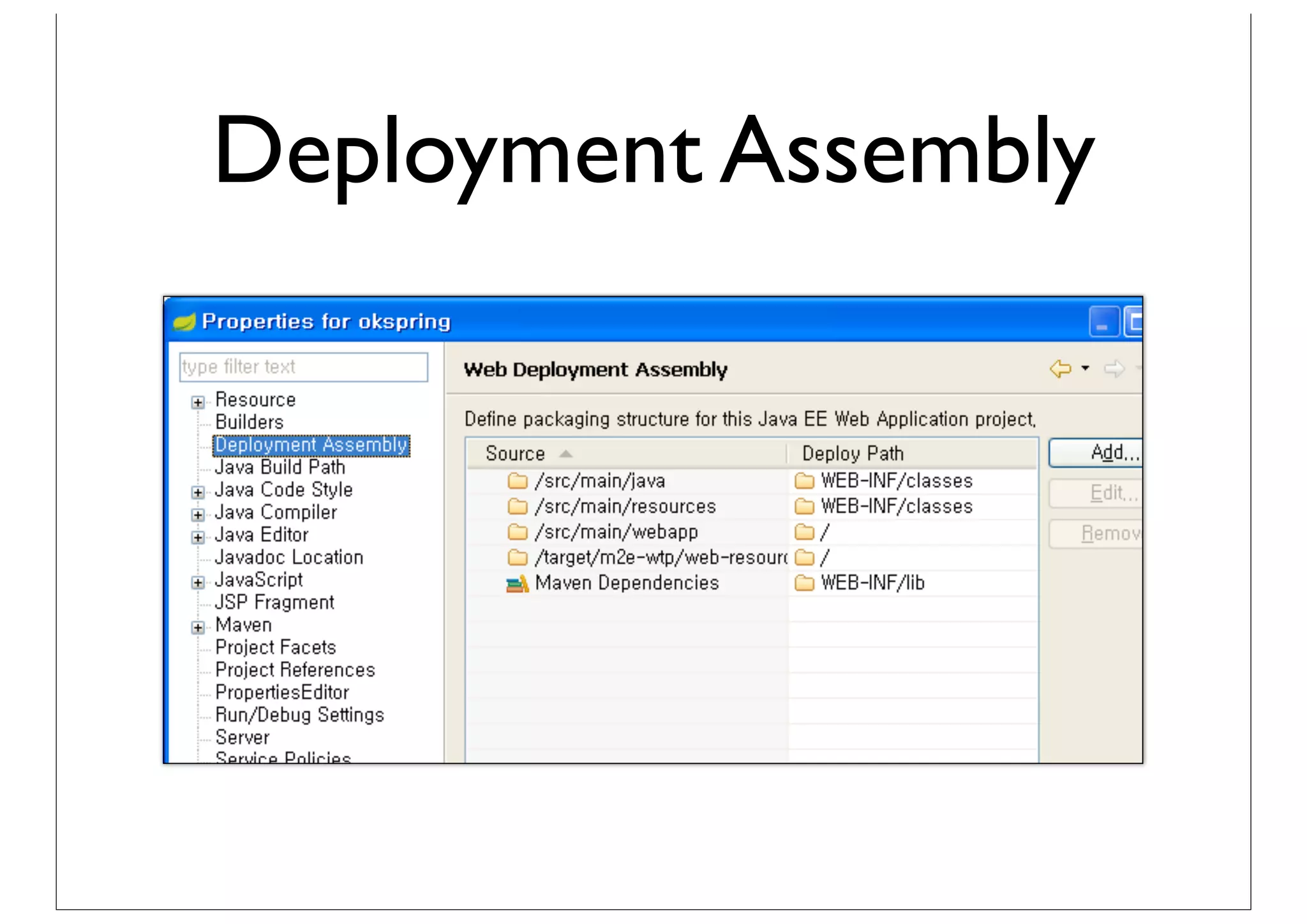This screenshot has height=924, width=1307.
Task: Click the Edit... button
Action: pos(1096,493)
